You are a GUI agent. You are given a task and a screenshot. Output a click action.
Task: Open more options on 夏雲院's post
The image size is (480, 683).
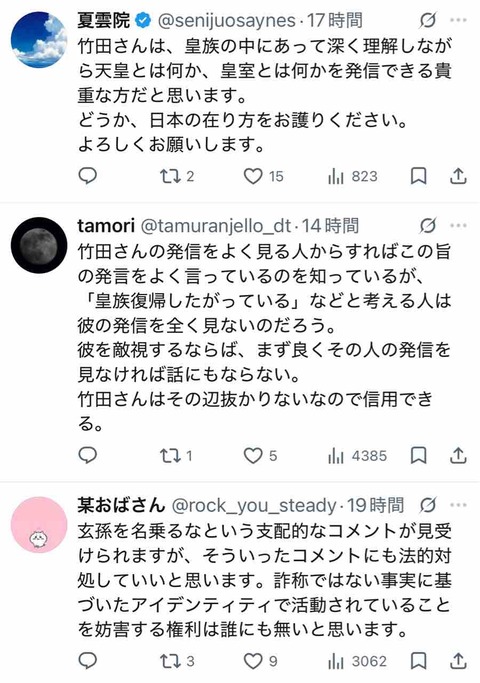[459, 20]
